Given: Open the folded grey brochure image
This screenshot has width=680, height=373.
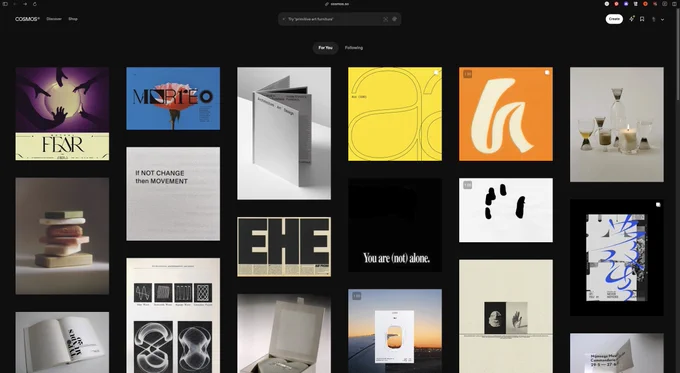Looking at the screenshot, I should pos(284,133).
